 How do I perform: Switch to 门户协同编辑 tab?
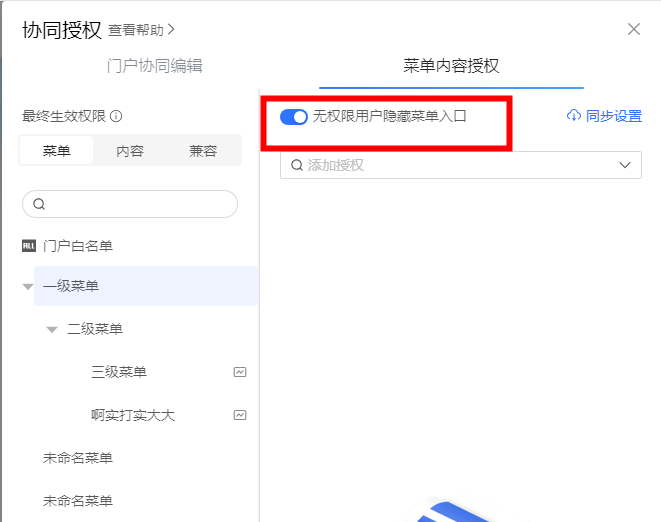[154, 66]
